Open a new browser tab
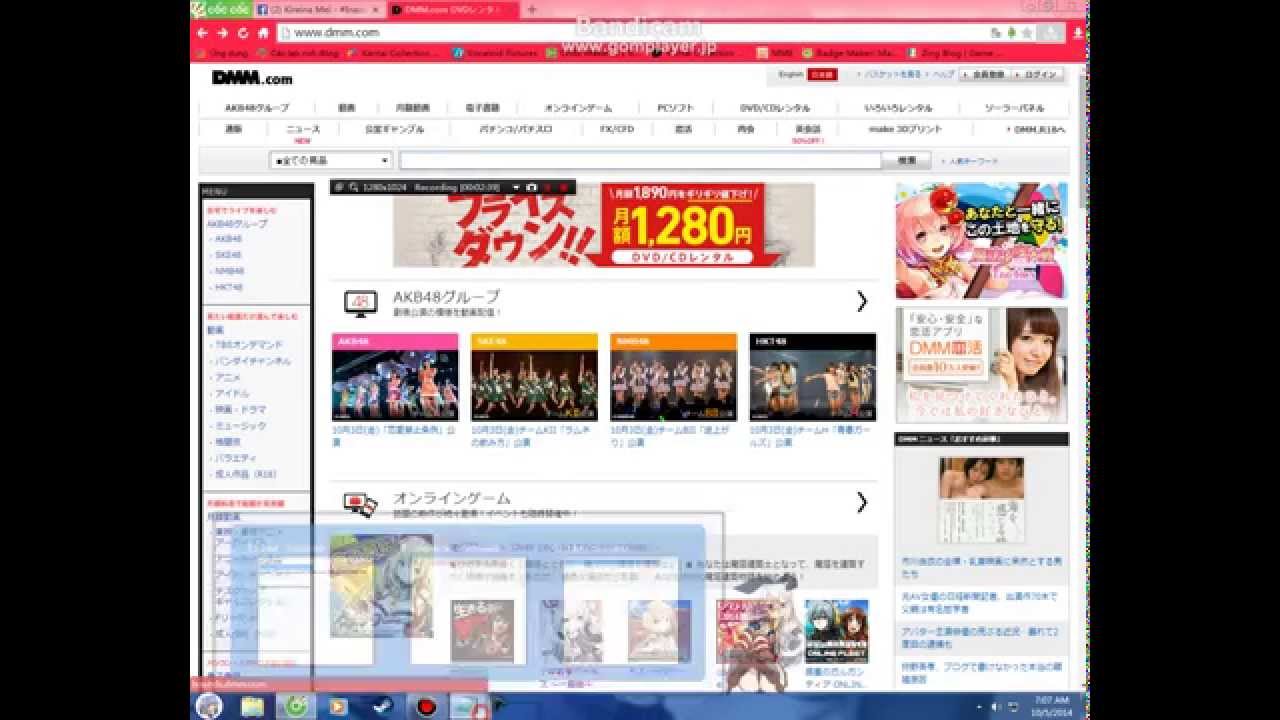 (x=531, y=9)
